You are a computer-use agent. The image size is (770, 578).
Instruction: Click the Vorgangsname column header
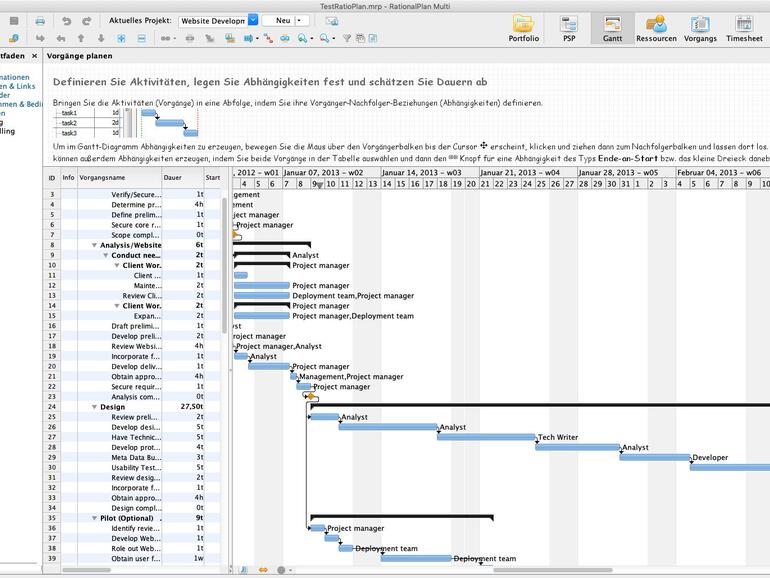coord(119,178)
